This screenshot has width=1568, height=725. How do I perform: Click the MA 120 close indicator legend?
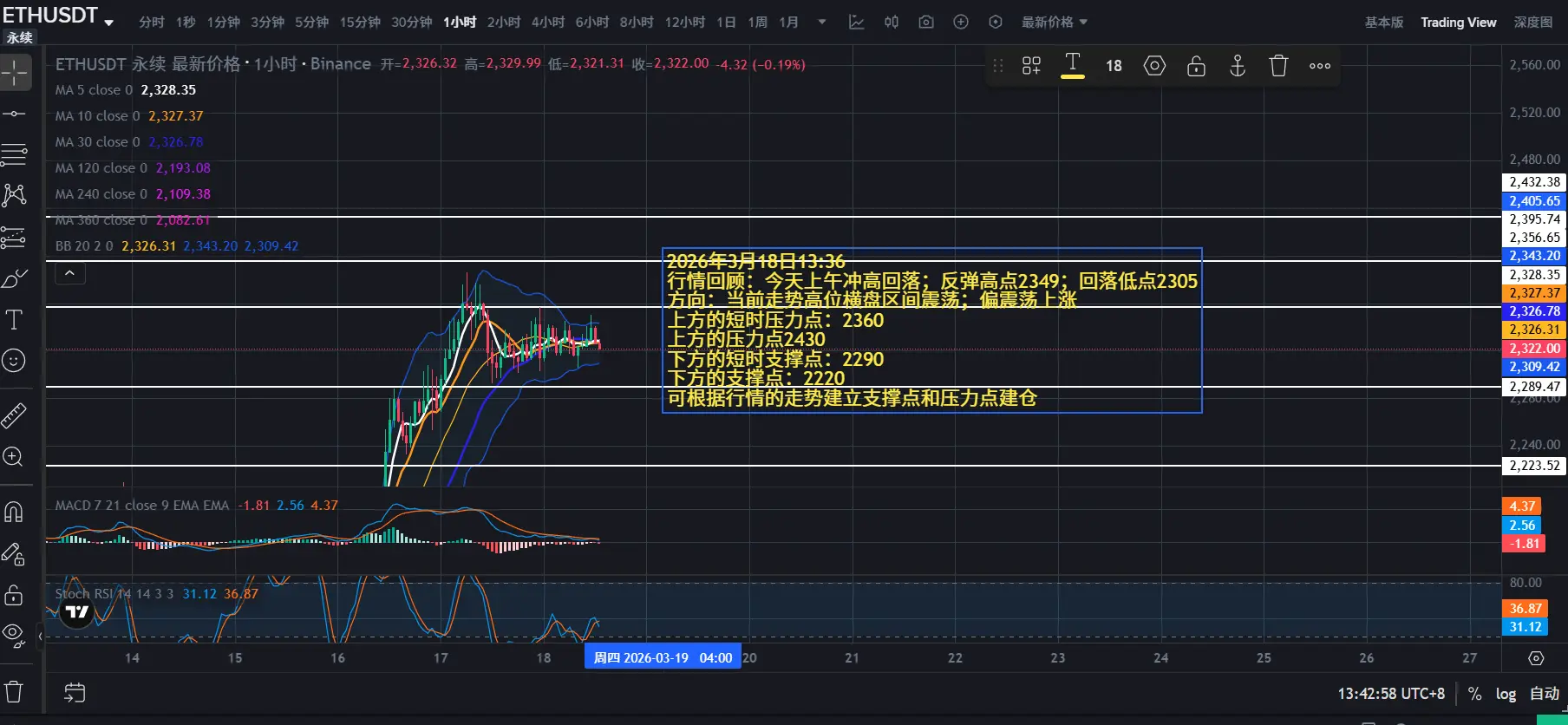pos(133,168)
